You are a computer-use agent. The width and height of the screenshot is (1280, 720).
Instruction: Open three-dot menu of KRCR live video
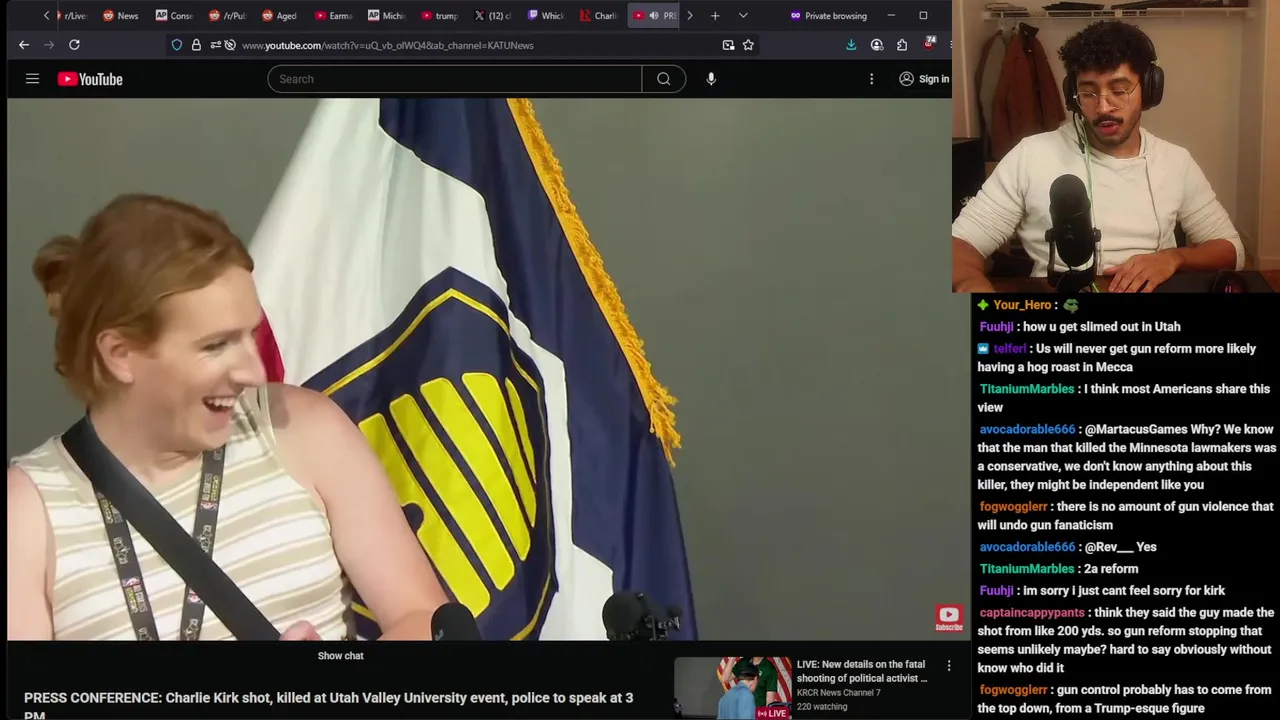coord(949,666)
